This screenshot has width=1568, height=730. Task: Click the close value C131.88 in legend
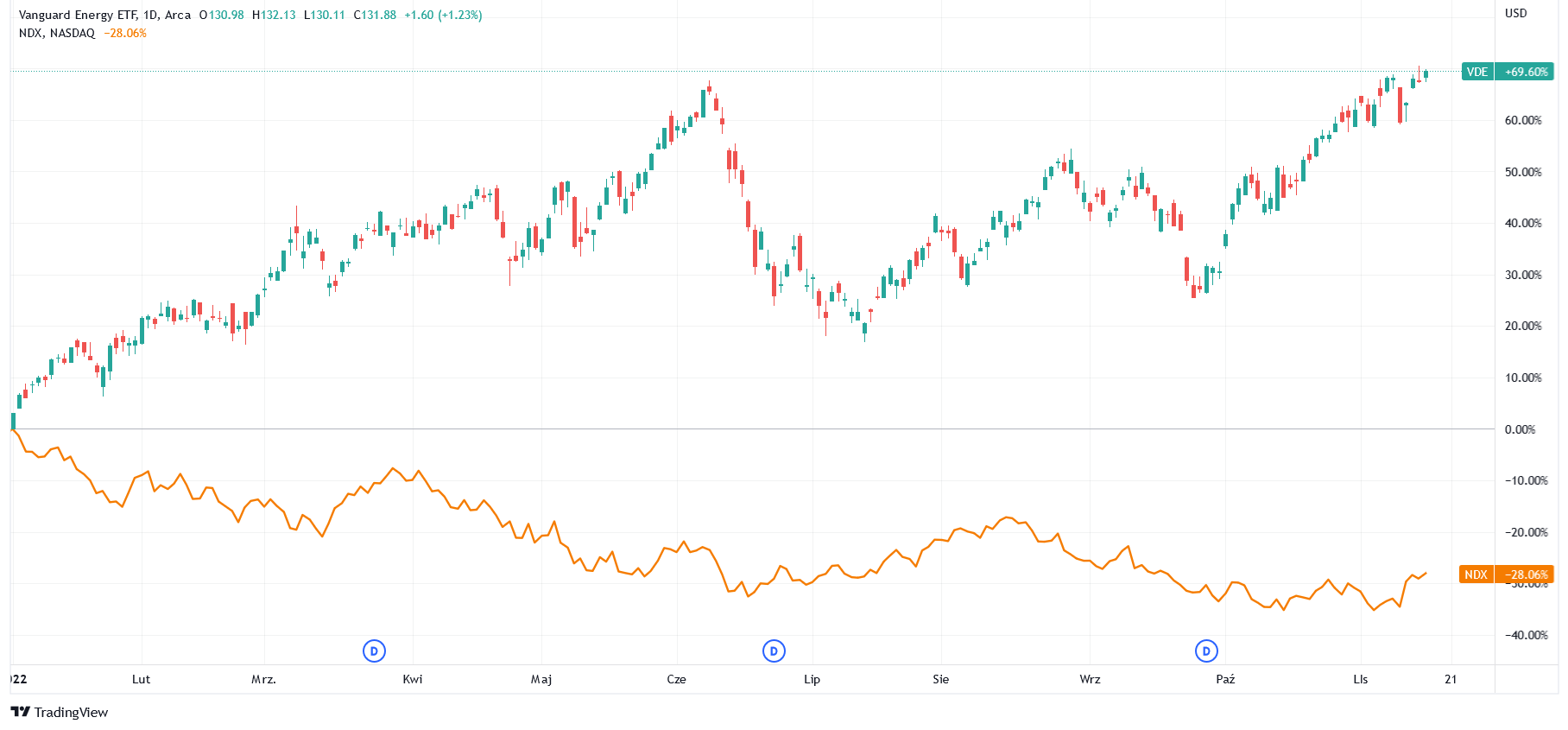pyautogui.click(x=375, y=15)
